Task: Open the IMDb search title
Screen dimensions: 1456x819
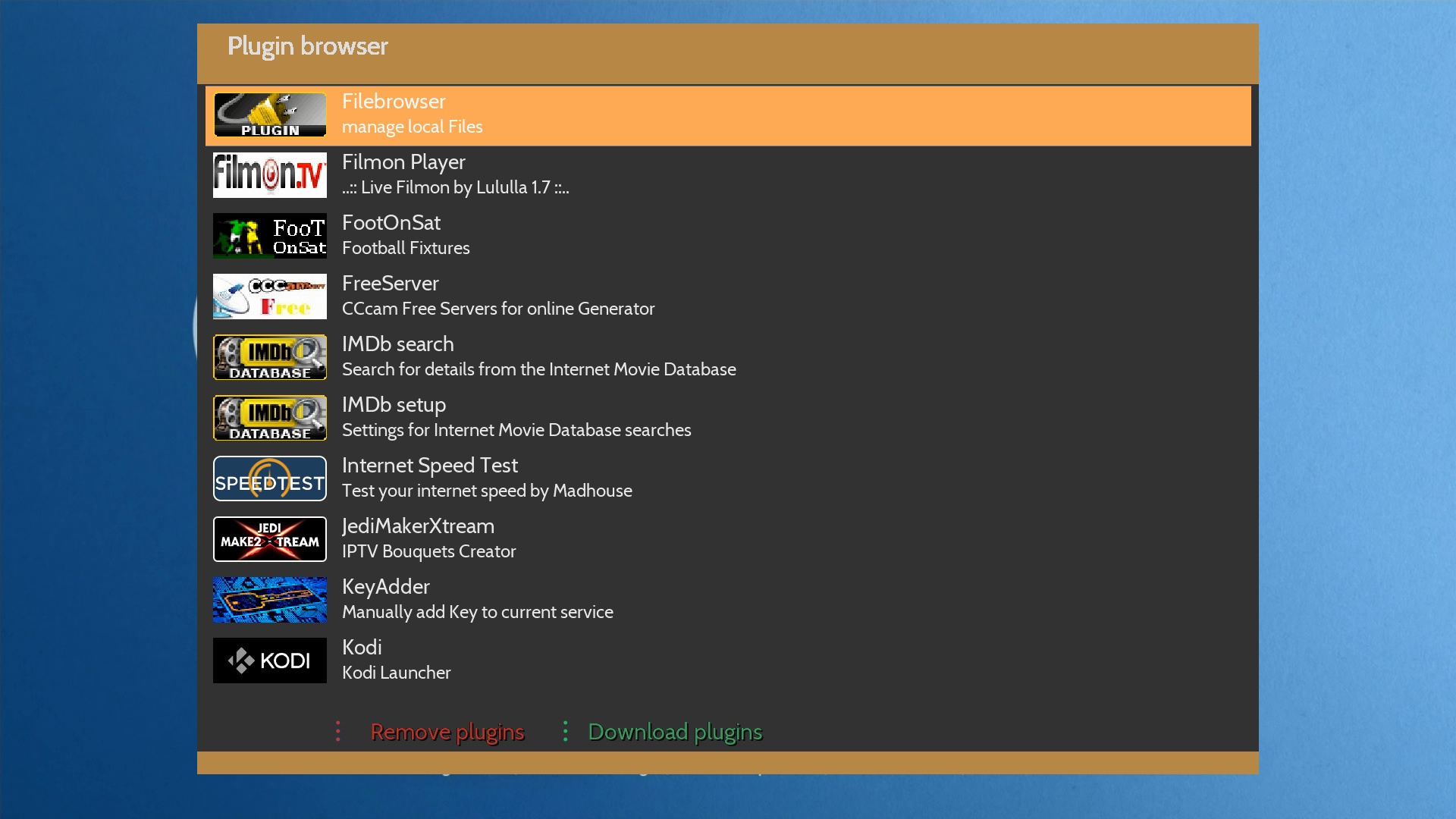Action: pos(398,344)
